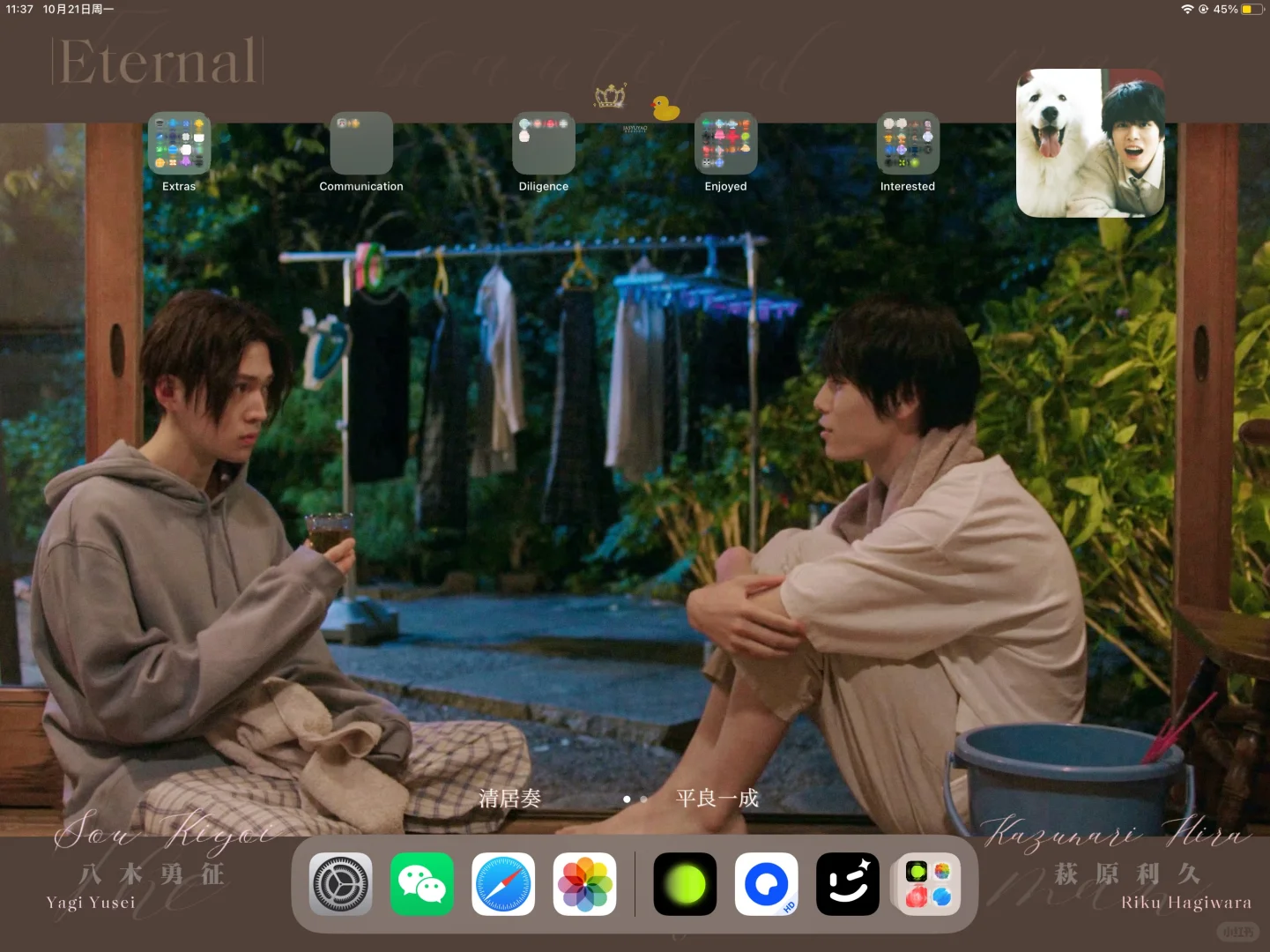Tap the rotation lock icon in status bar
This screenshot has height=952, width=1270.
click(x=1203, y=9)
